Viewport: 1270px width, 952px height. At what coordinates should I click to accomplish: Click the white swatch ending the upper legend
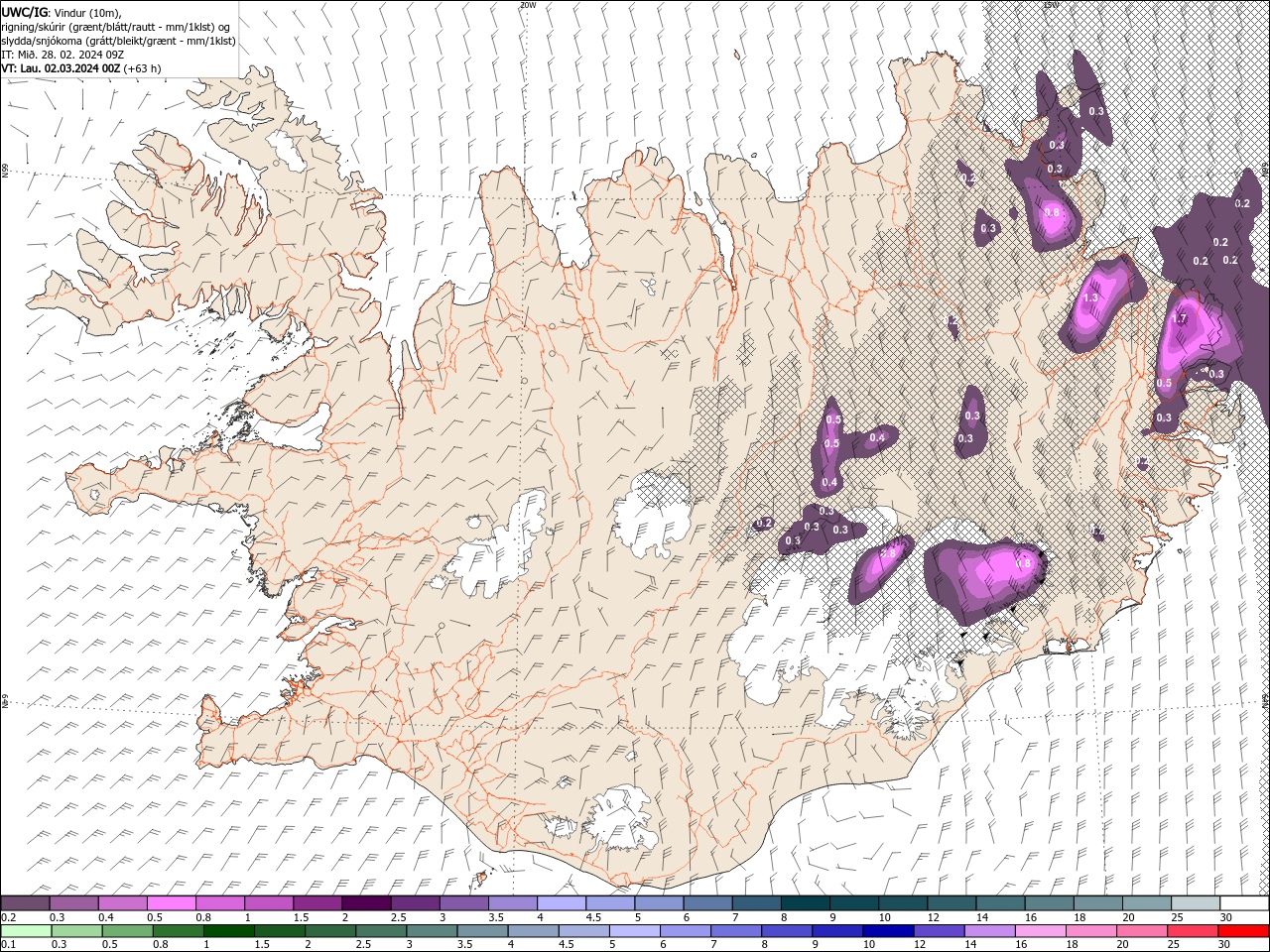click(1244, 903)
